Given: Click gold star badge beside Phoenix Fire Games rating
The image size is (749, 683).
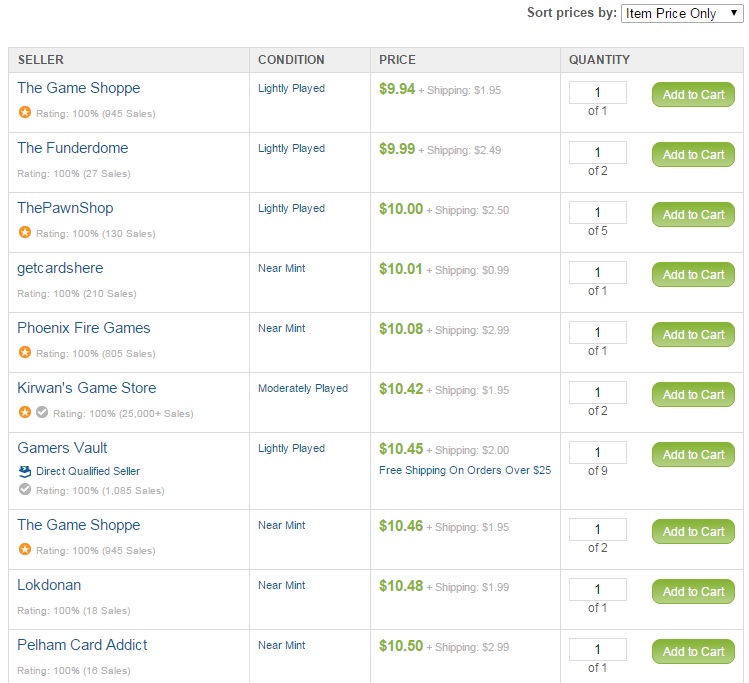Looking at the screenshot, I should pyautogui.click(x=25, y=352).
